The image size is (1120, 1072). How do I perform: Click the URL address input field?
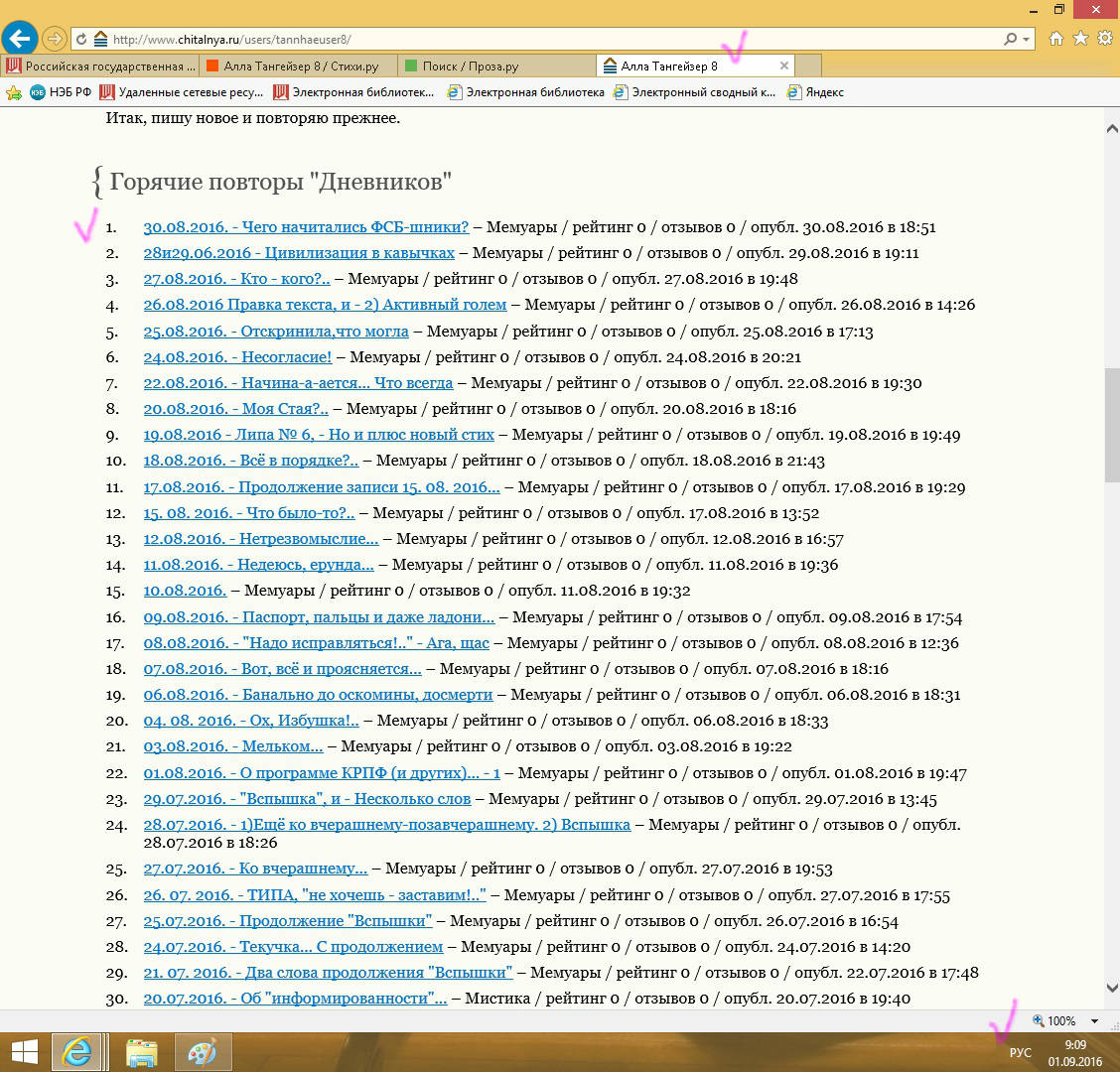[546, 40]
